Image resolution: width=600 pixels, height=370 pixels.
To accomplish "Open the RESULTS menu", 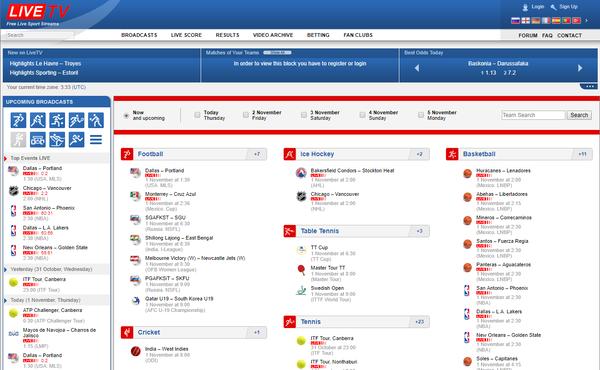I will tap(227, 35).
